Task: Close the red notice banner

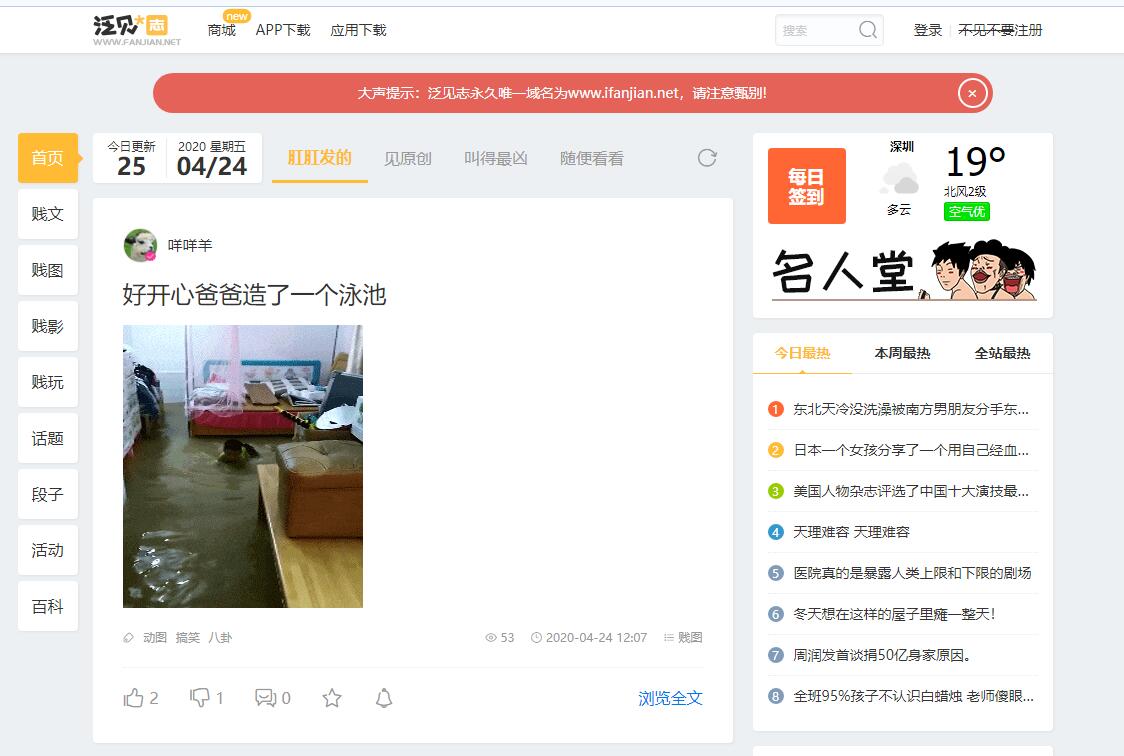Action: (972, 93)
